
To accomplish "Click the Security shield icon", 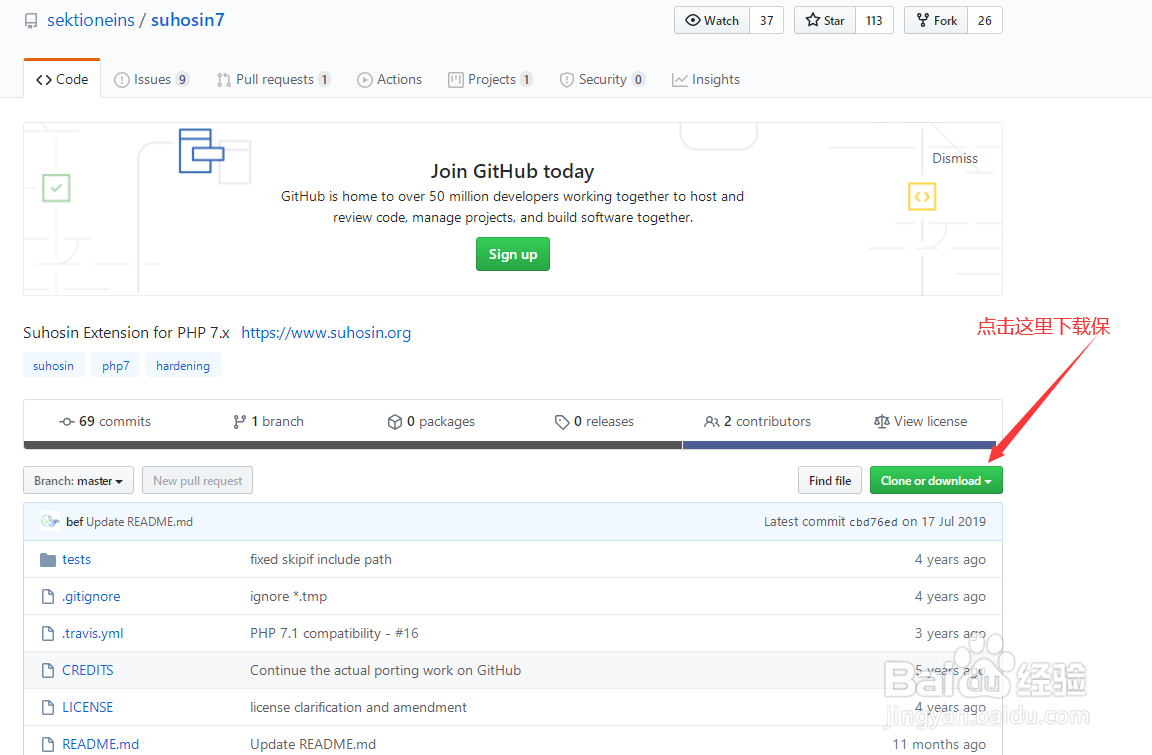I will pos(566,79).
